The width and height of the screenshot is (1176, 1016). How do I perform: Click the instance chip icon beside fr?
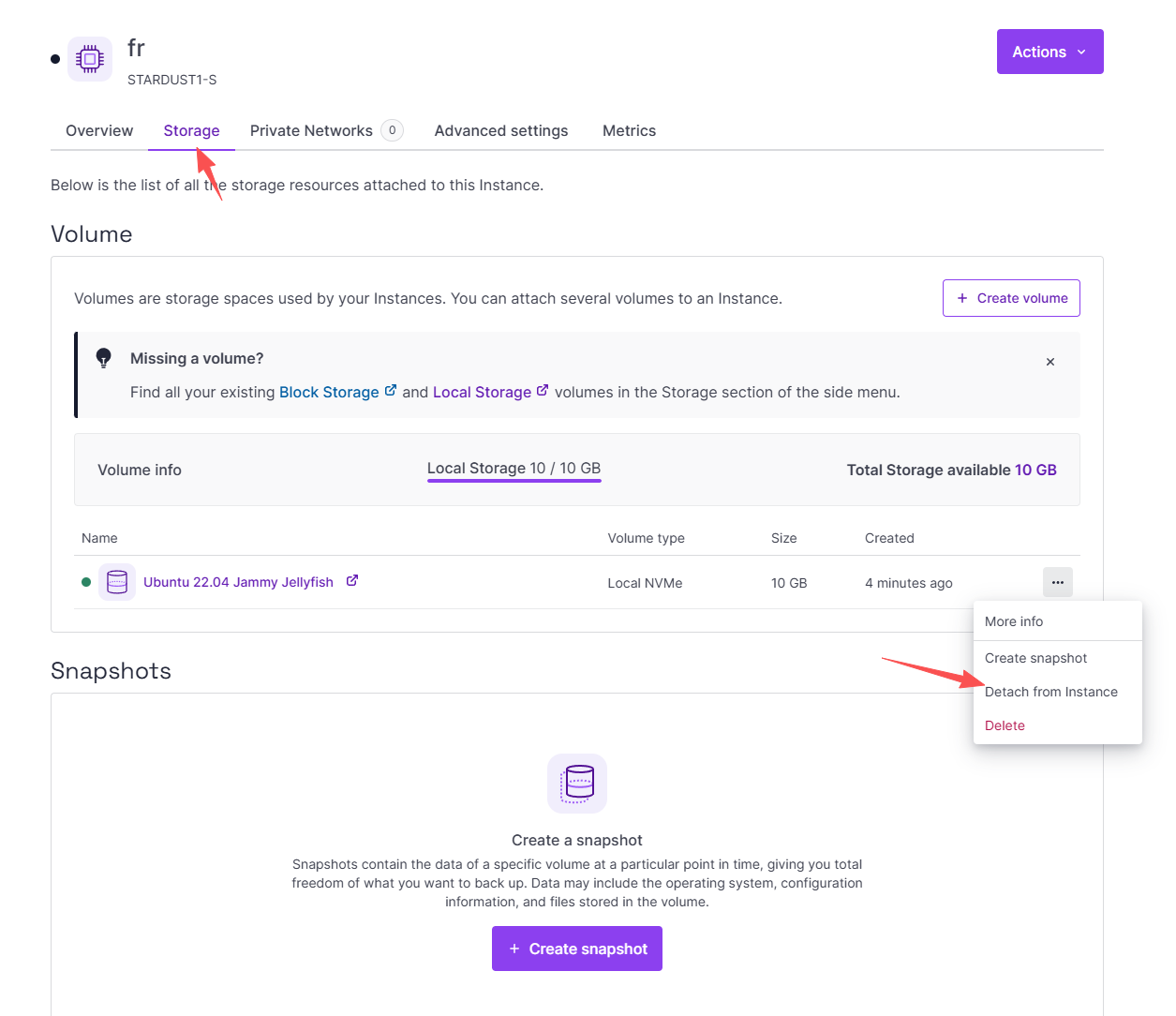click(x=90, y=59)
